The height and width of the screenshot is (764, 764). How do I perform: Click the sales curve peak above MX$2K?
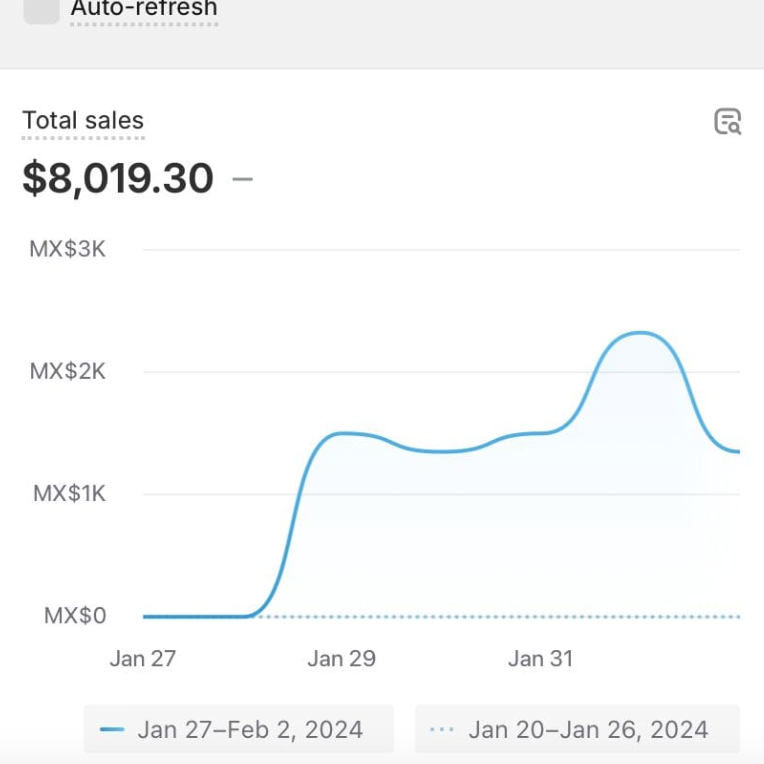coord(640,333)
